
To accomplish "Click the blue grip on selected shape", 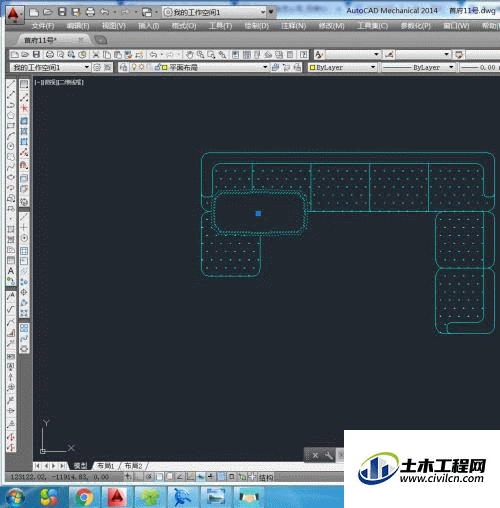I will (258, 213).
